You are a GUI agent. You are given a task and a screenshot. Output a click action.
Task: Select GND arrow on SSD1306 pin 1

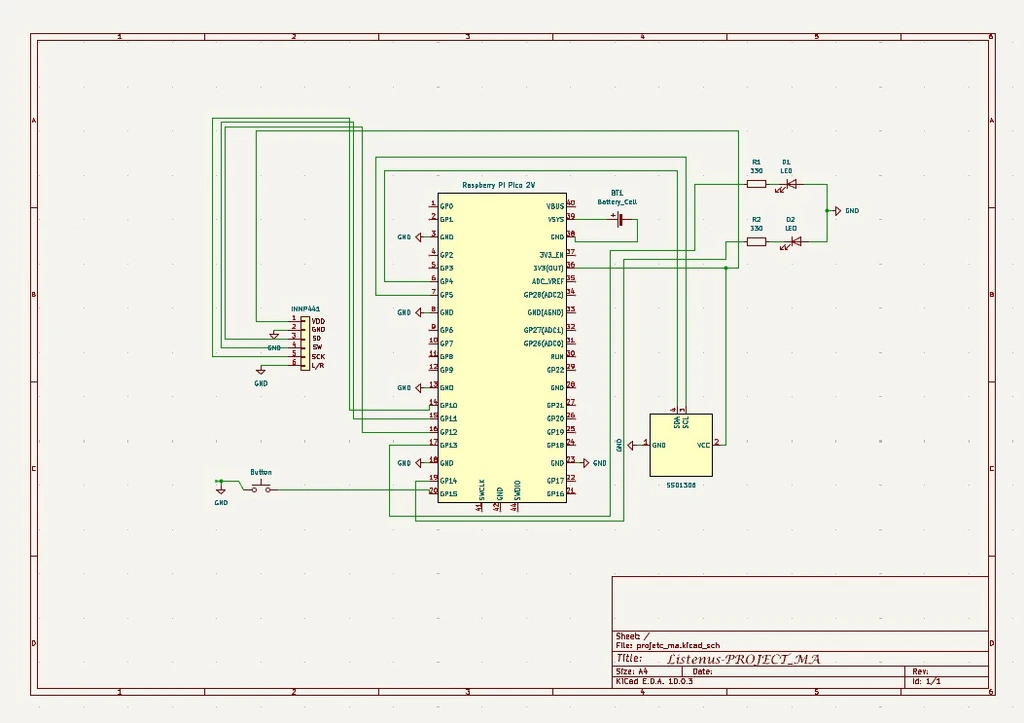point(631,445)
